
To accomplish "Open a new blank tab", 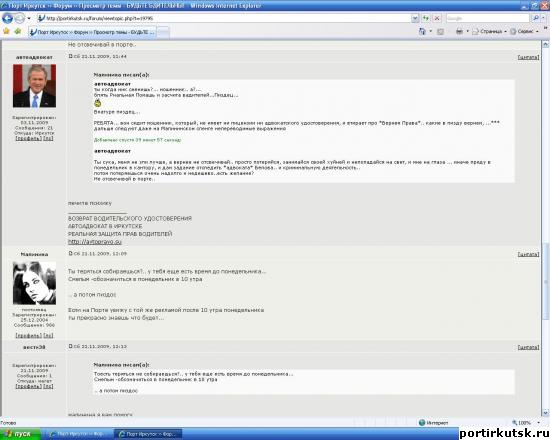I will point(163,32).
